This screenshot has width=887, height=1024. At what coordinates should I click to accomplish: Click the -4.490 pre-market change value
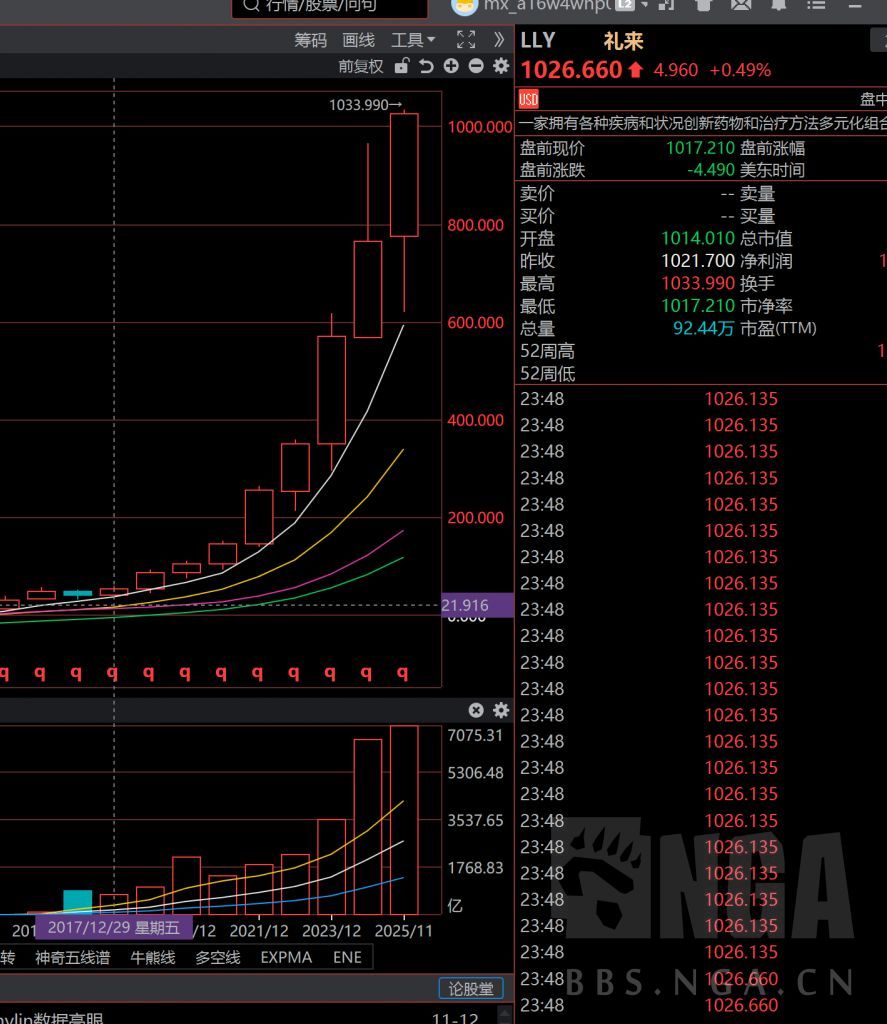pyautogui.click(x=711, y=170)
